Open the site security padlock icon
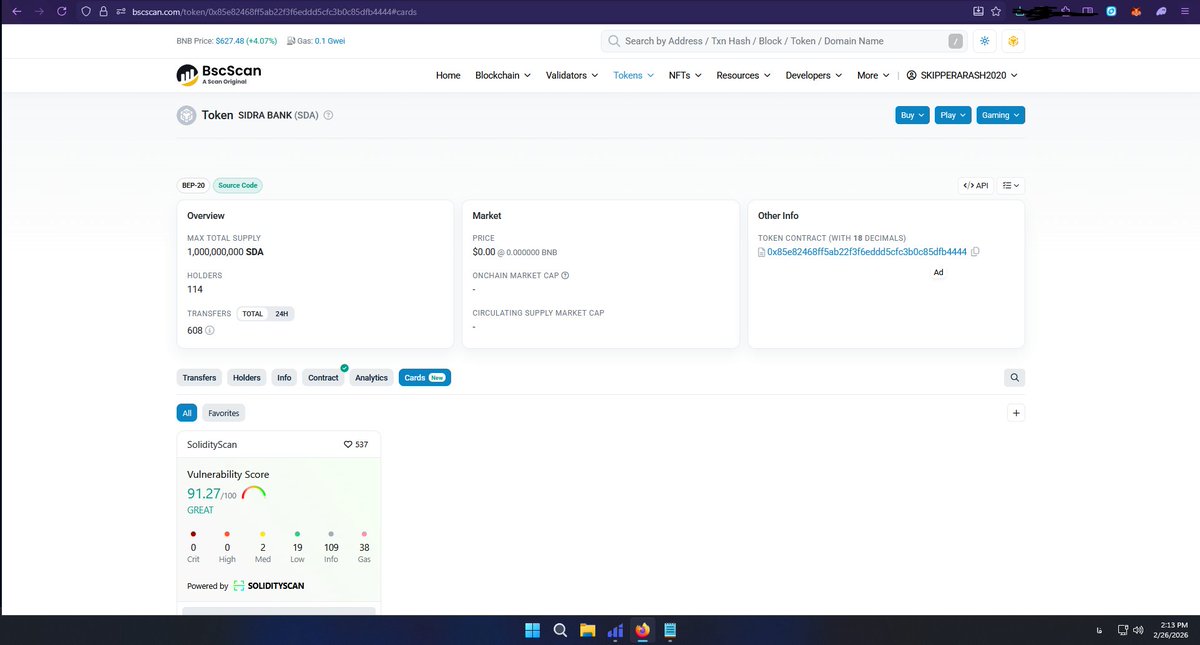The height and width of the screenshot is (645, 1200). click(x=102, y=11)
